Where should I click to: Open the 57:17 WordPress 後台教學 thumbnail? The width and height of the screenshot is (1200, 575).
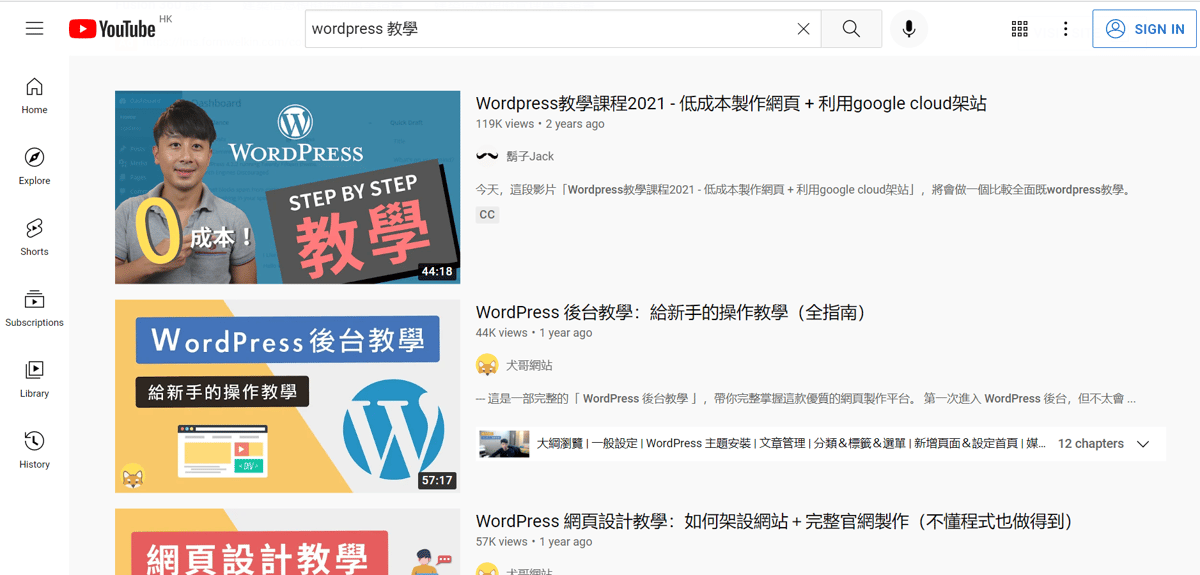coord(287,396)
